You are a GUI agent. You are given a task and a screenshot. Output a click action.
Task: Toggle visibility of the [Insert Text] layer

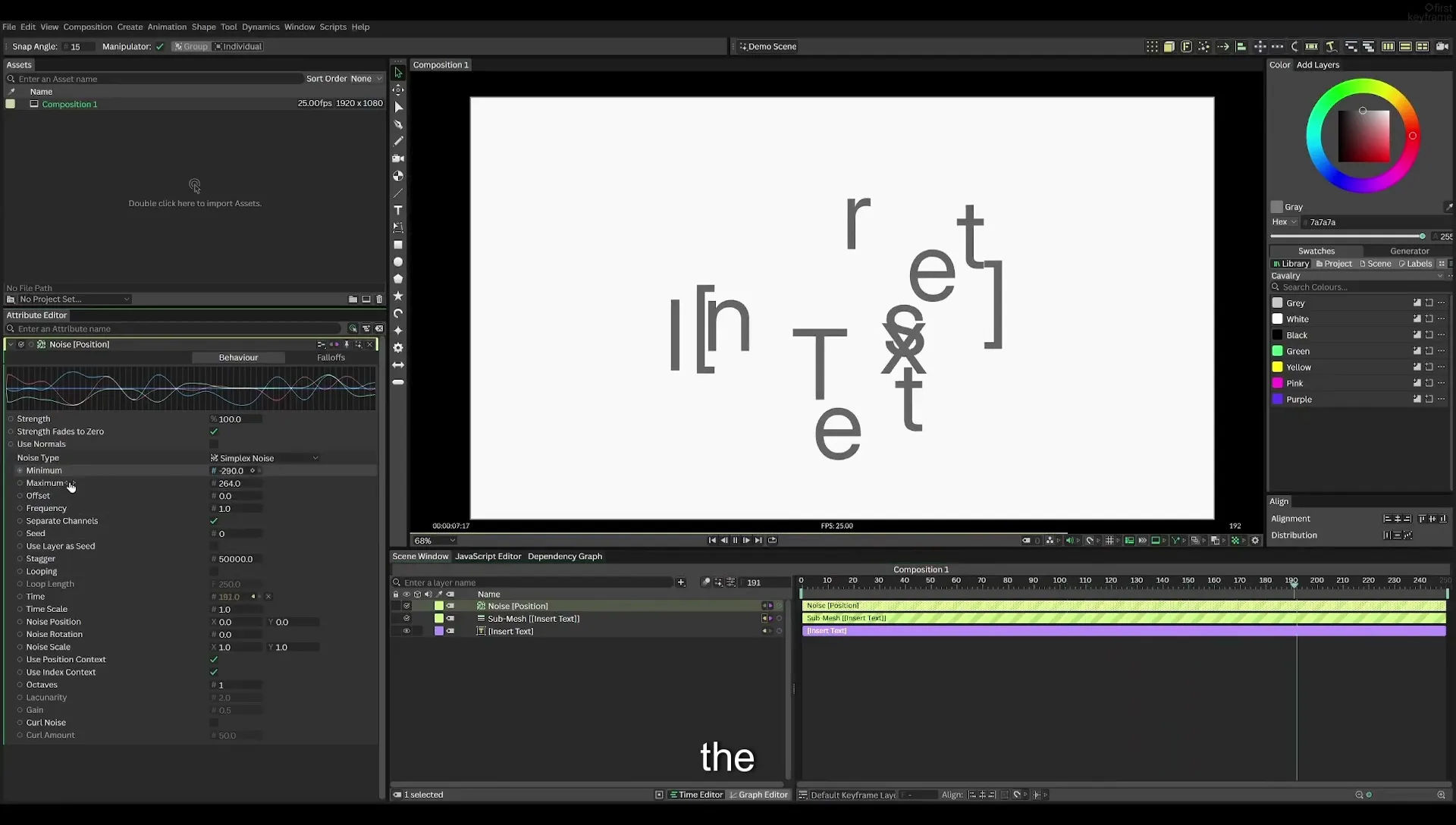pos(406,631)
